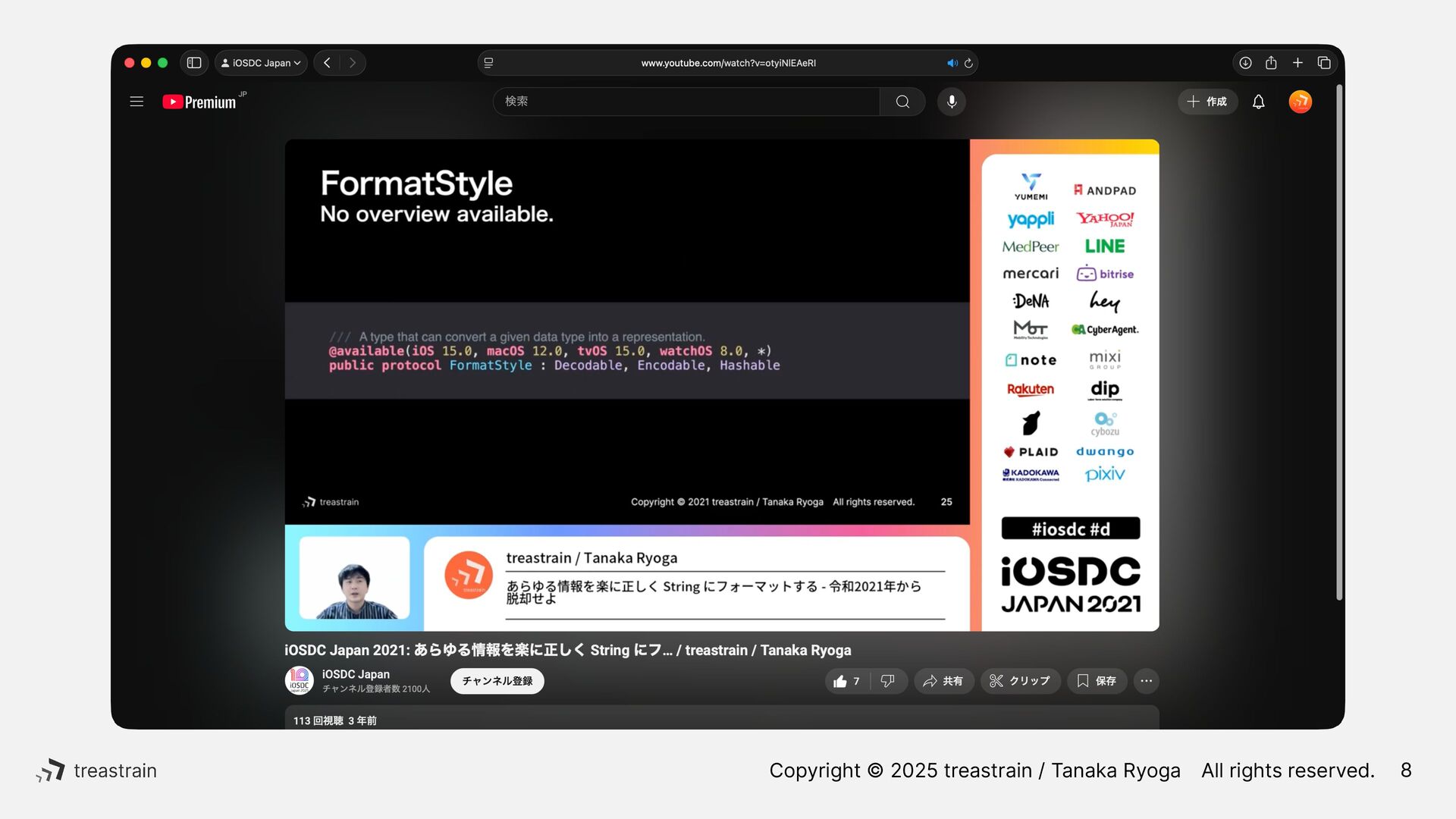The width and height of the screenshot is (1456, 819).
Task: Show the tab overview
Action: coord(1324,63)
